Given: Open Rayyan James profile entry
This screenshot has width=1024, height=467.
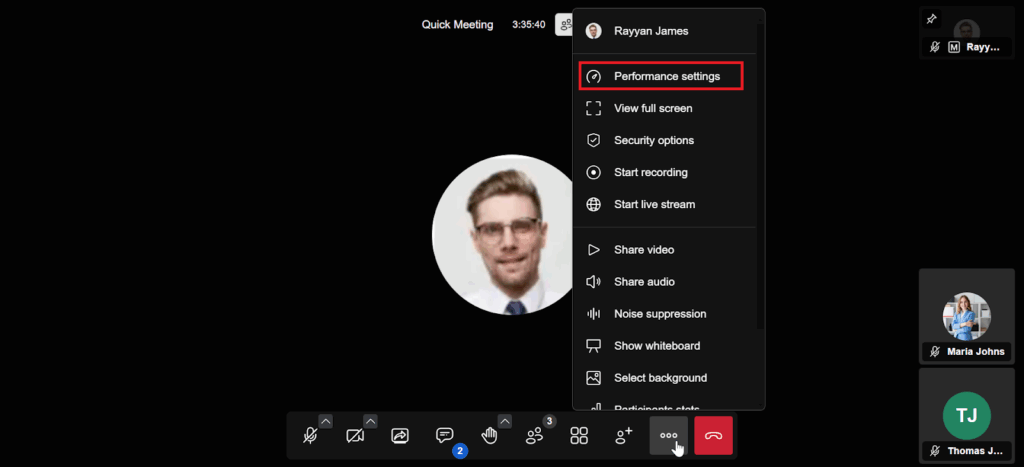Looking at the screenshot, I should pos(650,31).
